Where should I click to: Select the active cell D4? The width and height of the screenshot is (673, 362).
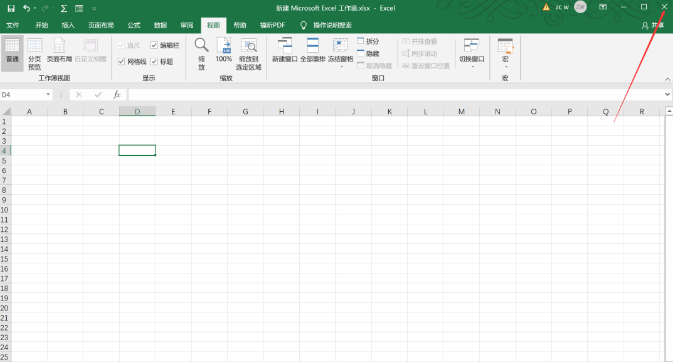pos(137,150)
